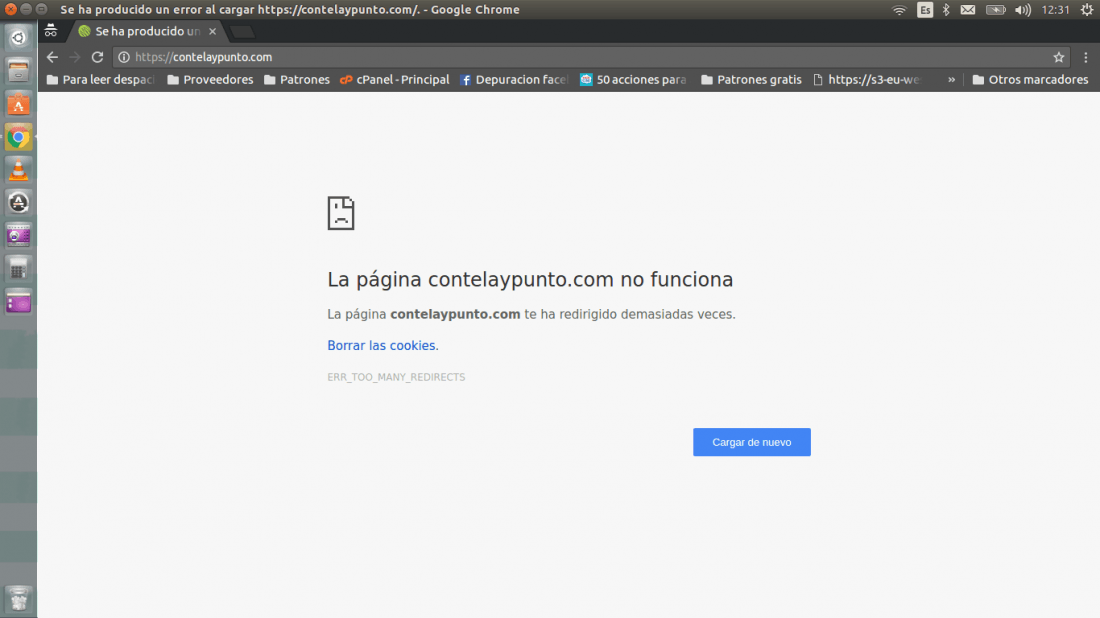1100x618 pixels.
Task: Open a new tab next to the current tab
Action: pyautogui.click(x=243, y=32)
